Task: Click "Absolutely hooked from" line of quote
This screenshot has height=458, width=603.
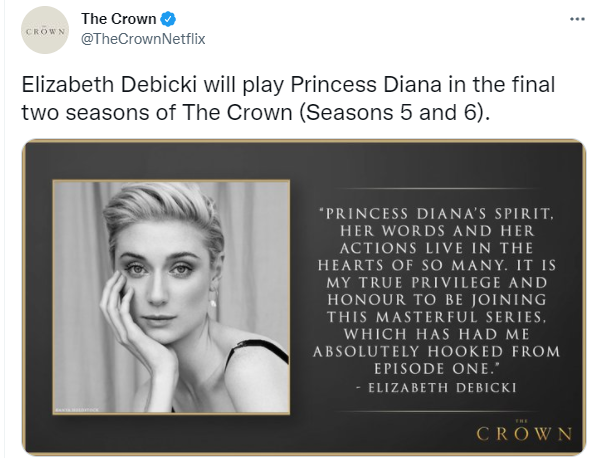Action: (436, 351)
